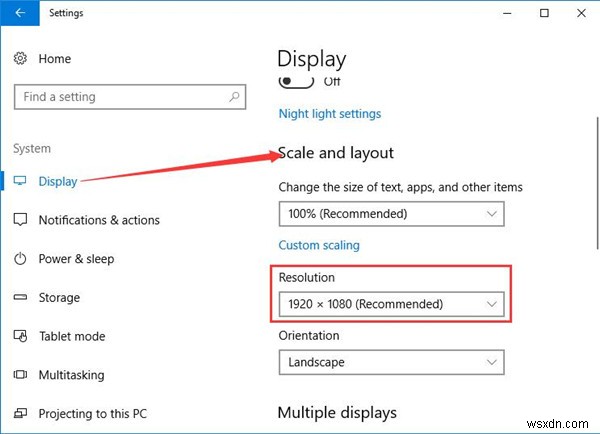Maximize the Settings window

tap(543, 14)
